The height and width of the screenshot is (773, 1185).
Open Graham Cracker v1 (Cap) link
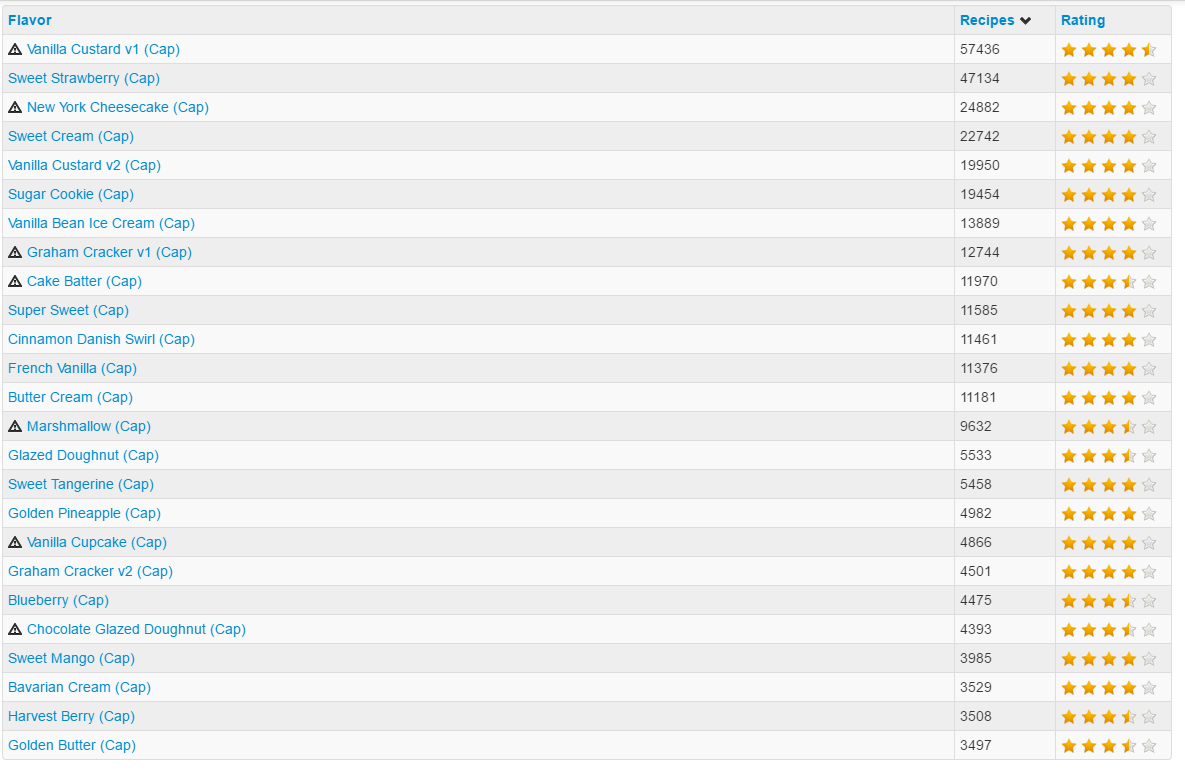coord(109,252)
